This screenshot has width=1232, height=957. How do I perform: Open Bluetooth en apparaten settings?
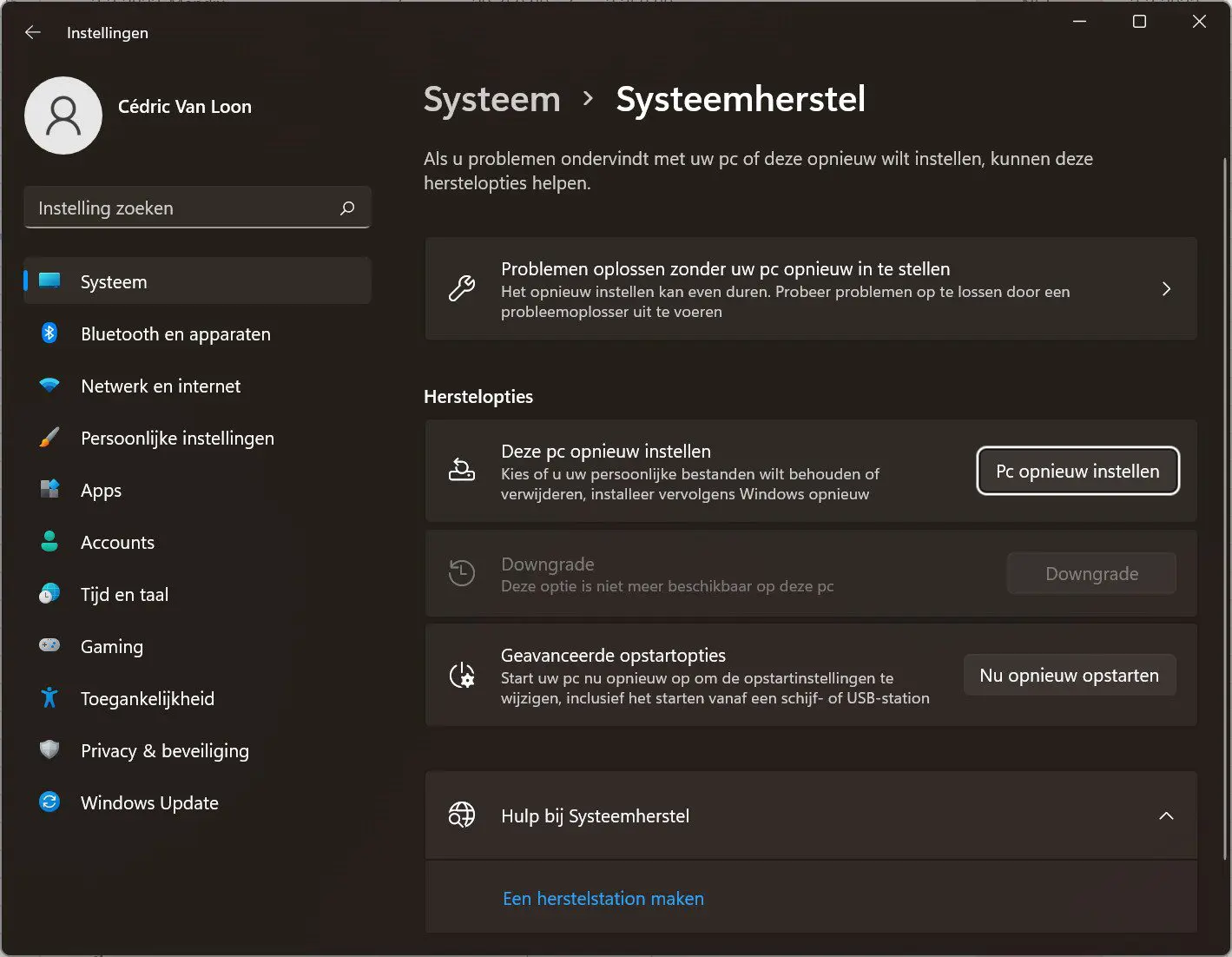click(x=198, y=333)
